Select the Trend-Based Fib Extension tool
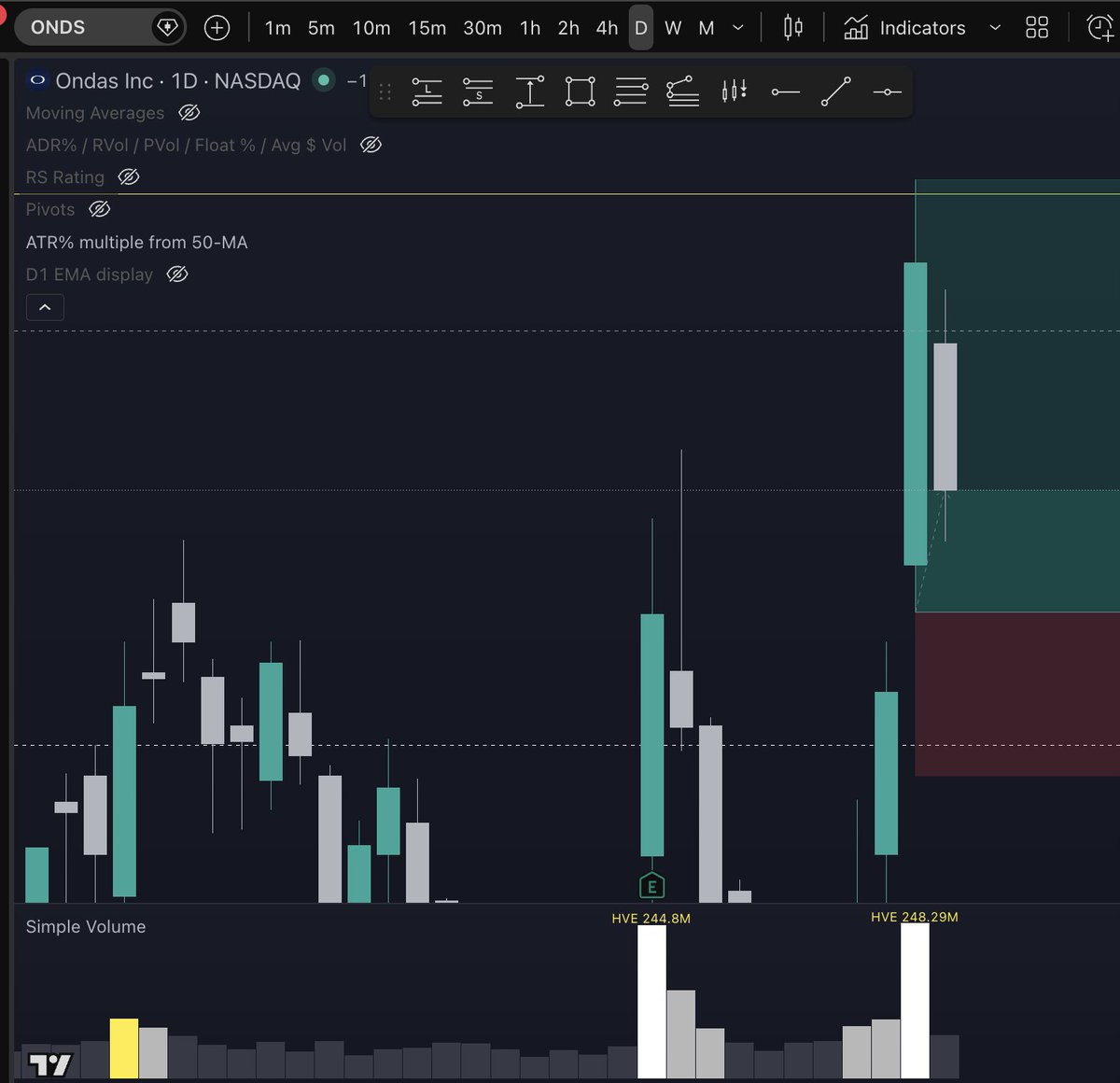The width and height of the screenshot is (1120, 1083). [682, 91]
